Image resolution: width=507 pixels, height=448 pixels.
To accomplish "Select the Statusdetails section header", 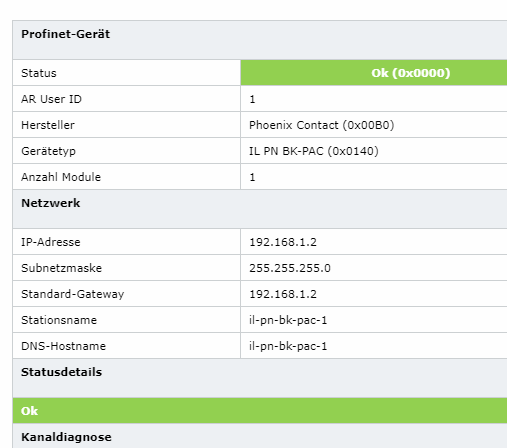I will (x=260, y=378).
